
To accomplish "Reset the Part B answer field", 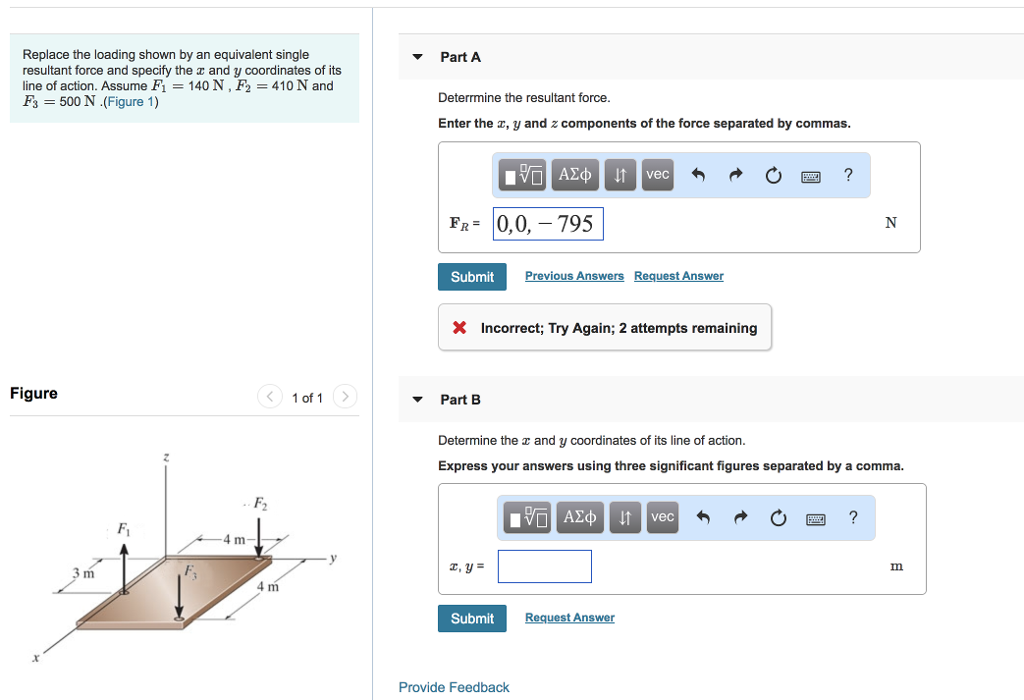I will [x=778, y=518].
